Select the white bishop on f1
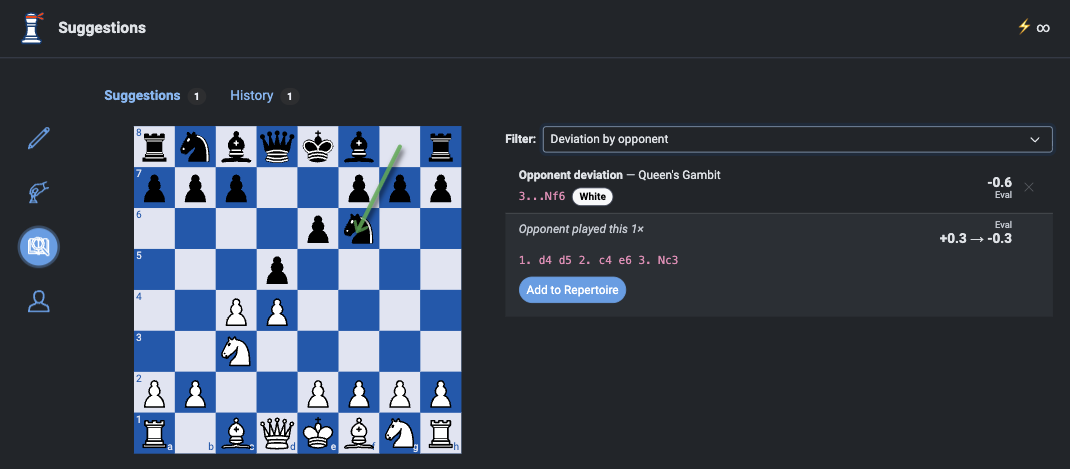The width and height of the screenshot is (1070, 469). tap(358, 433)
